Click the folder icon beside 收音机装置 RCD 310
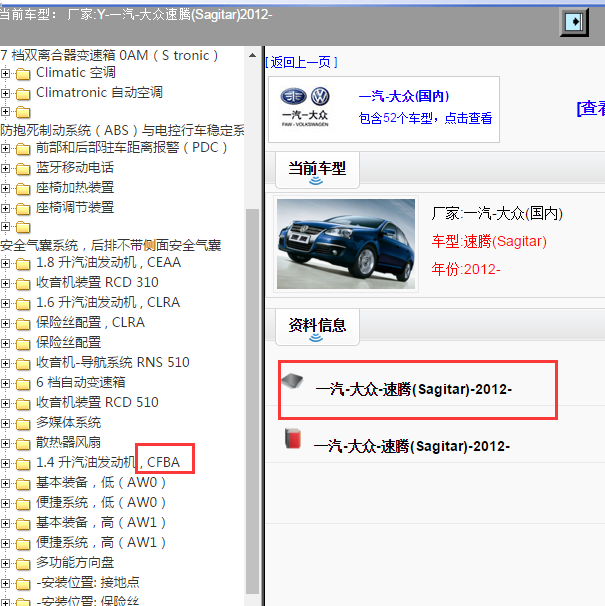605x606 pixels. (x=23, y=283)
